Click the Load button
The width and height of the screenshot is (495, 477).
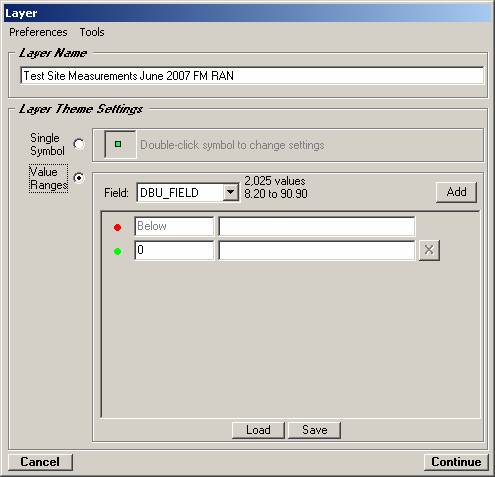pyautogui.click(x=258, y=430)
